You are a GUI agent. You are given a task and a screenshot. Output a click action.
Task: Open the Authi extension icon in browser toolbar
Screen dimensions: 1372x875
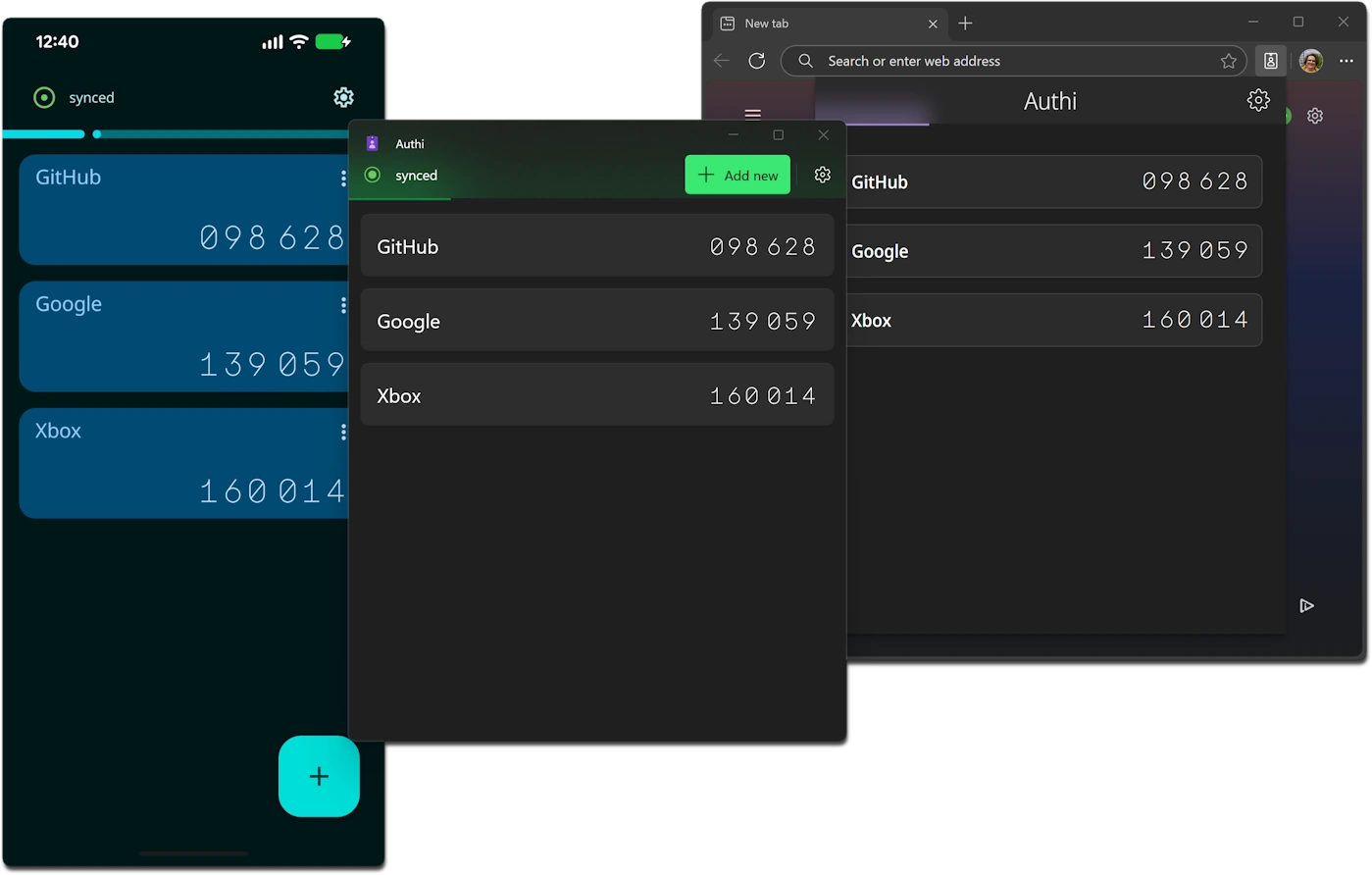(1270, 61)
